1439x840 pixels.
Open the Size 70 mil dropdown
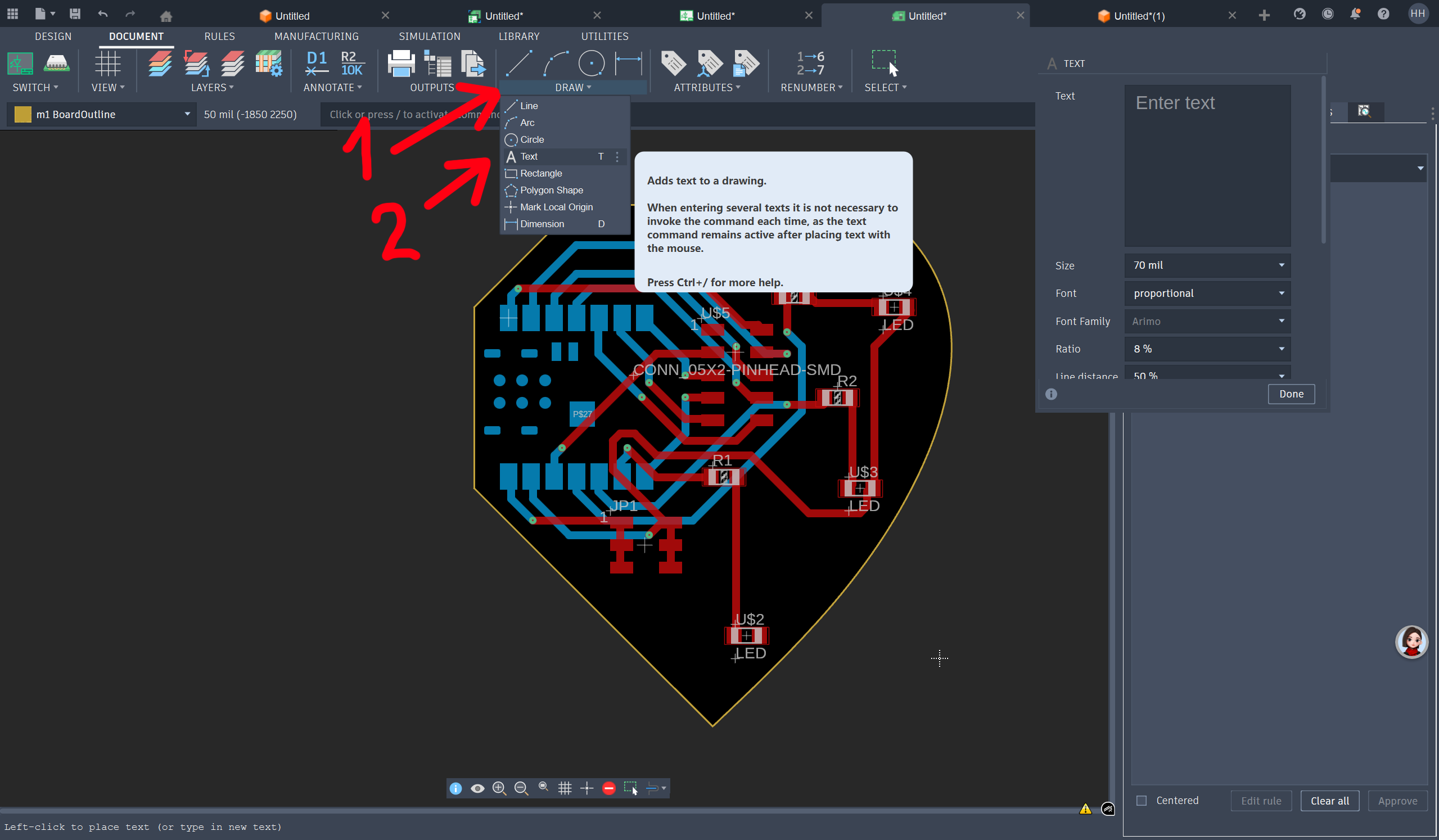pyautogui.click(x=1207, y=265)
